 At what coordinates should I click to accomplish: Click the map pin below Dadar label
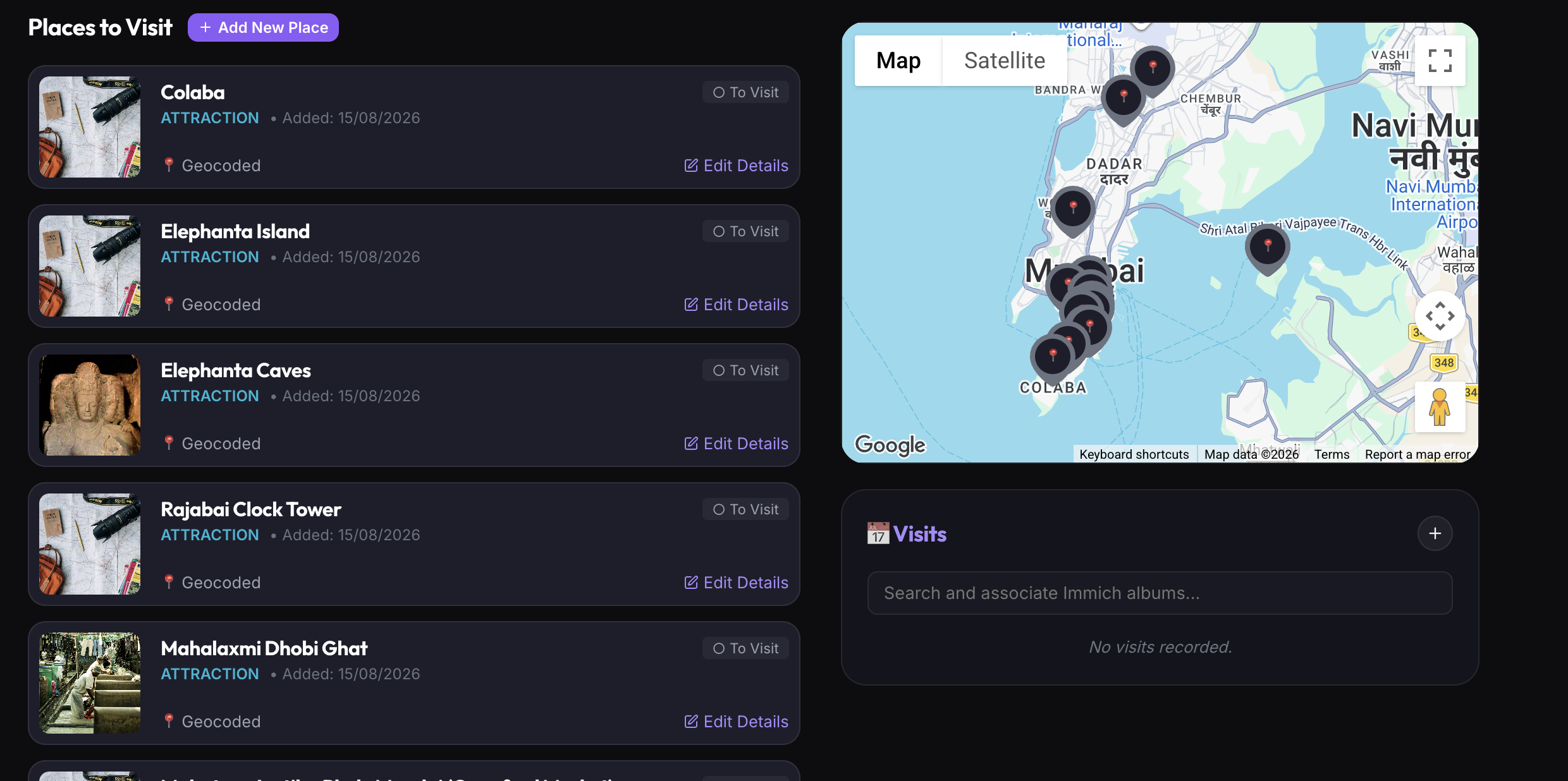pos(1073,209)
